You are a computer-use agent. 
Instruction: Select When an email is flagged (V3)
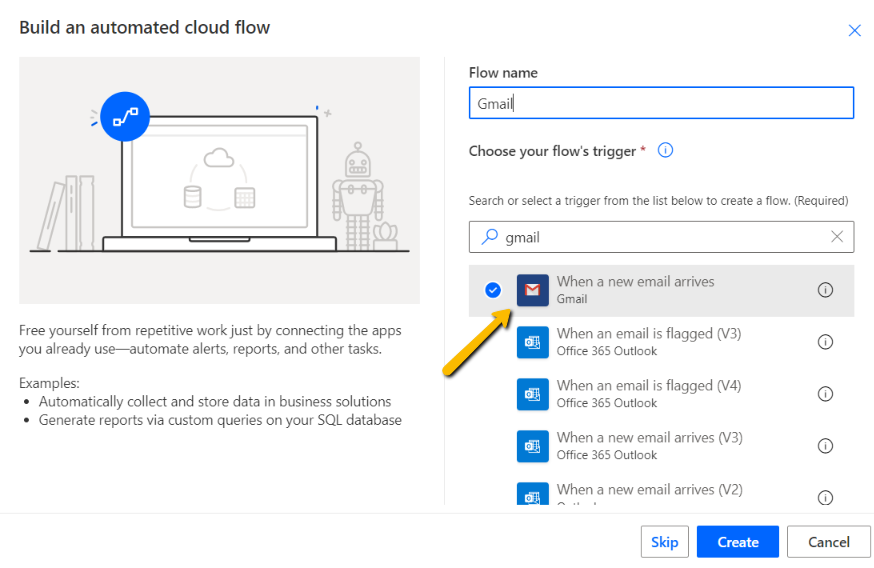661,342
